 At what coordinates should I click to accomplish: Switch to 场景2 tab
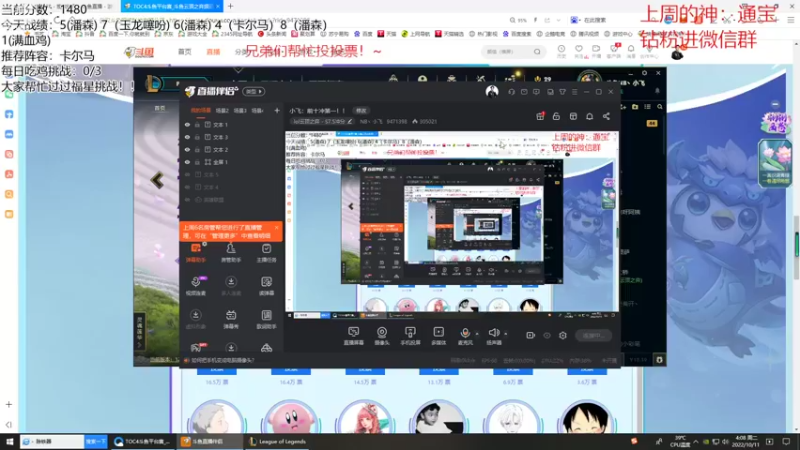(222, 110)
